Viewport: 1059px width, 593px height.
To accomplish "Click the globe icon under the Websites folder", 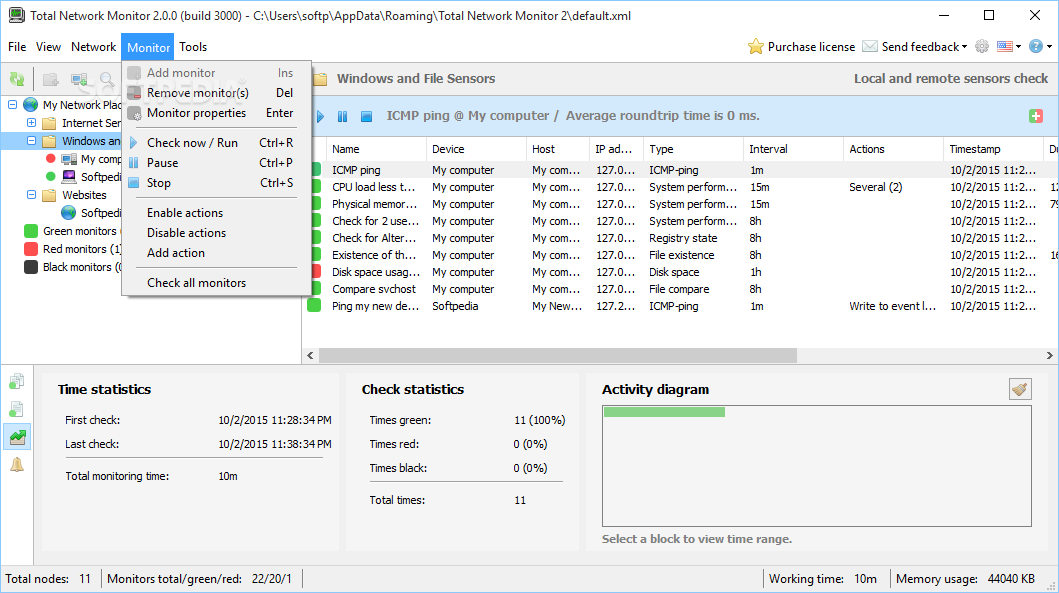I will [68, 213].
